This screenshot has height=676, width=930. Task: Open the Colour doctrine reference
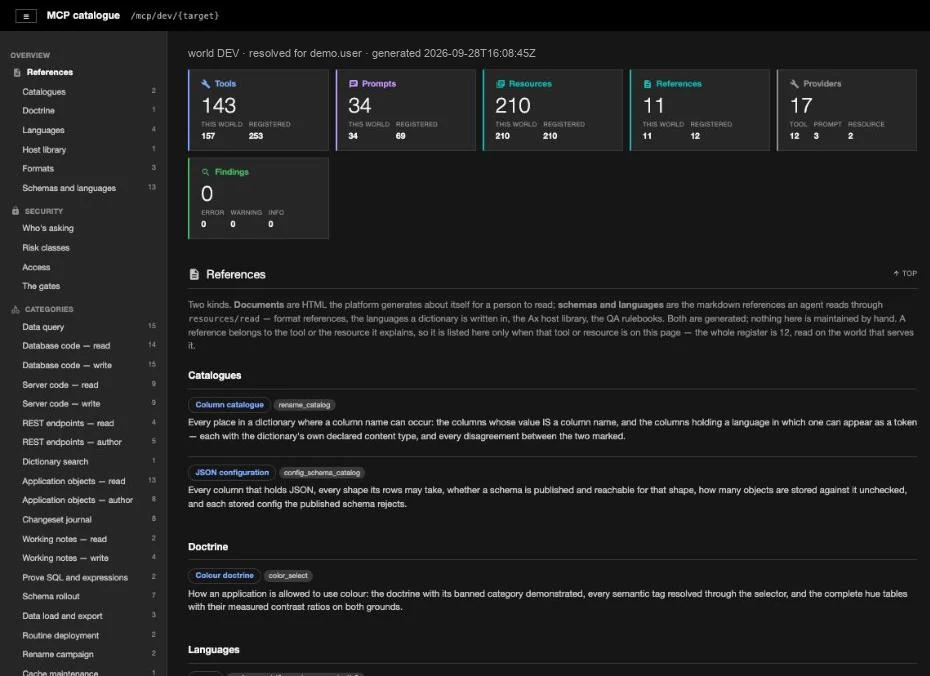[x=224, y=575]
